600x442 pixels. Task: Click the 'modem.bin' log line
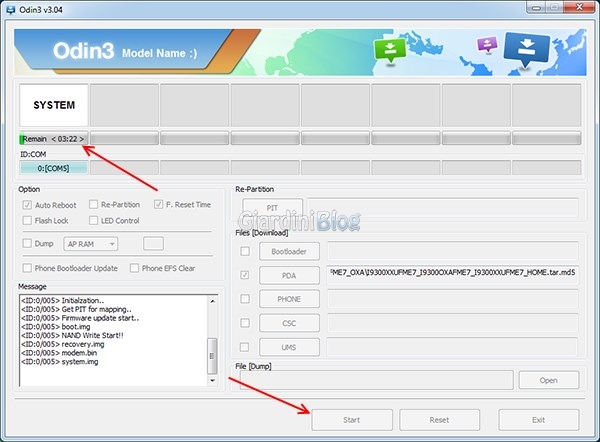tap(59, 353)
